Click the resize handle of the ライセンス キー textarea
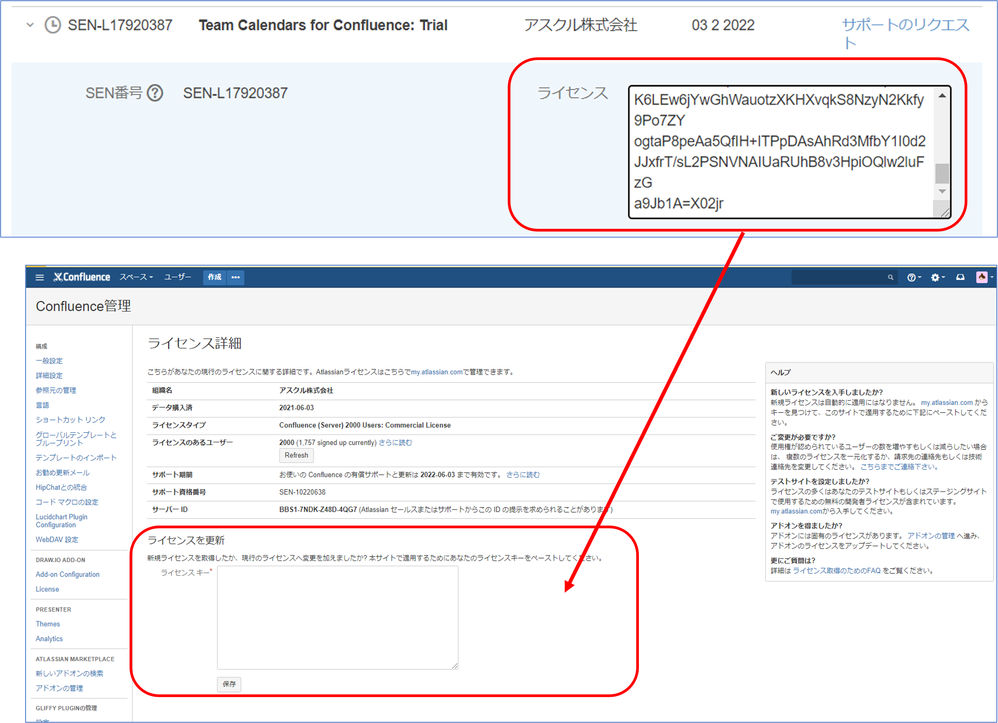This screenshot has width=998, height=723. click(454, 666)
